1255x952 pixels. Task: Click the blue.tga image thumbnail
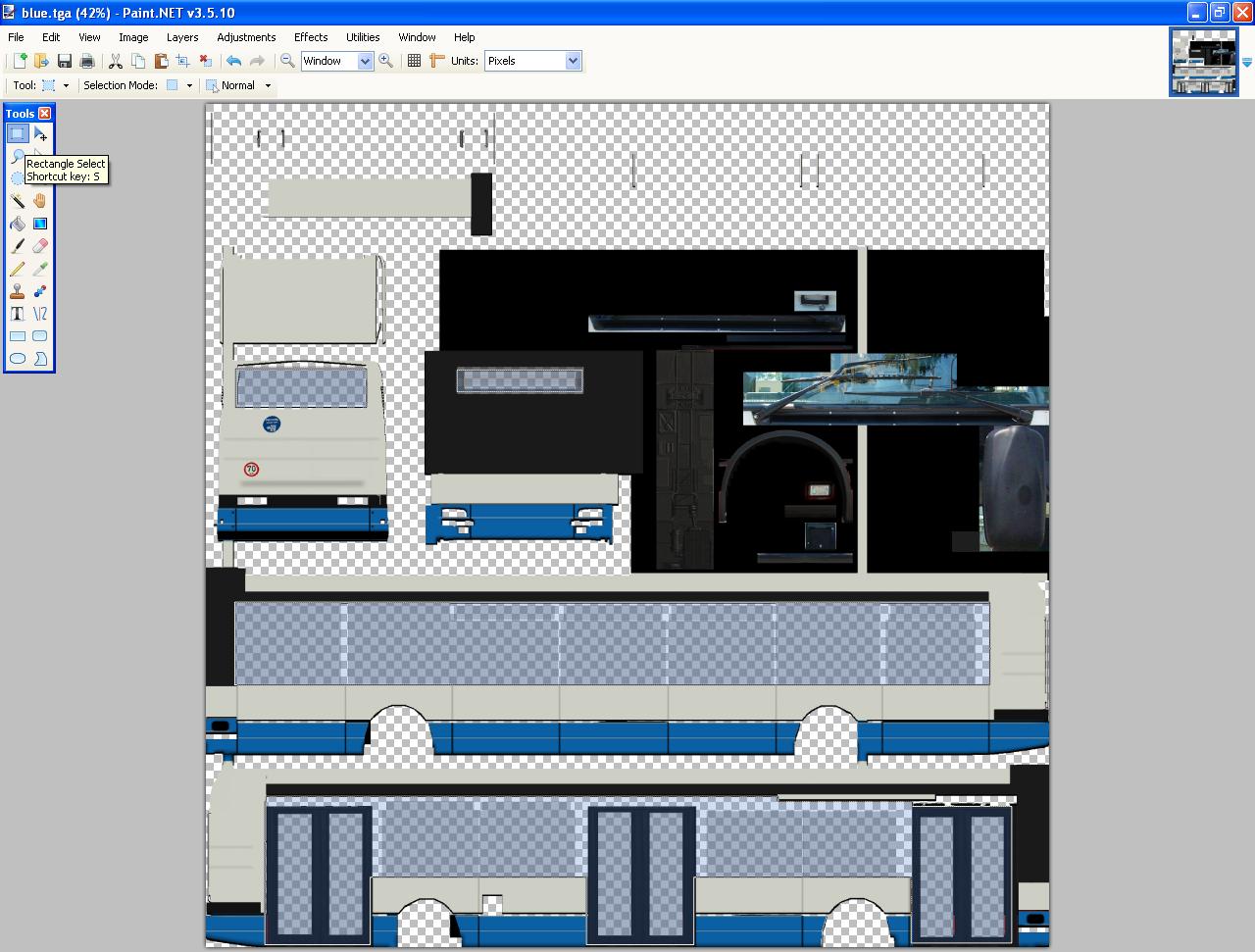(1203, 61)
